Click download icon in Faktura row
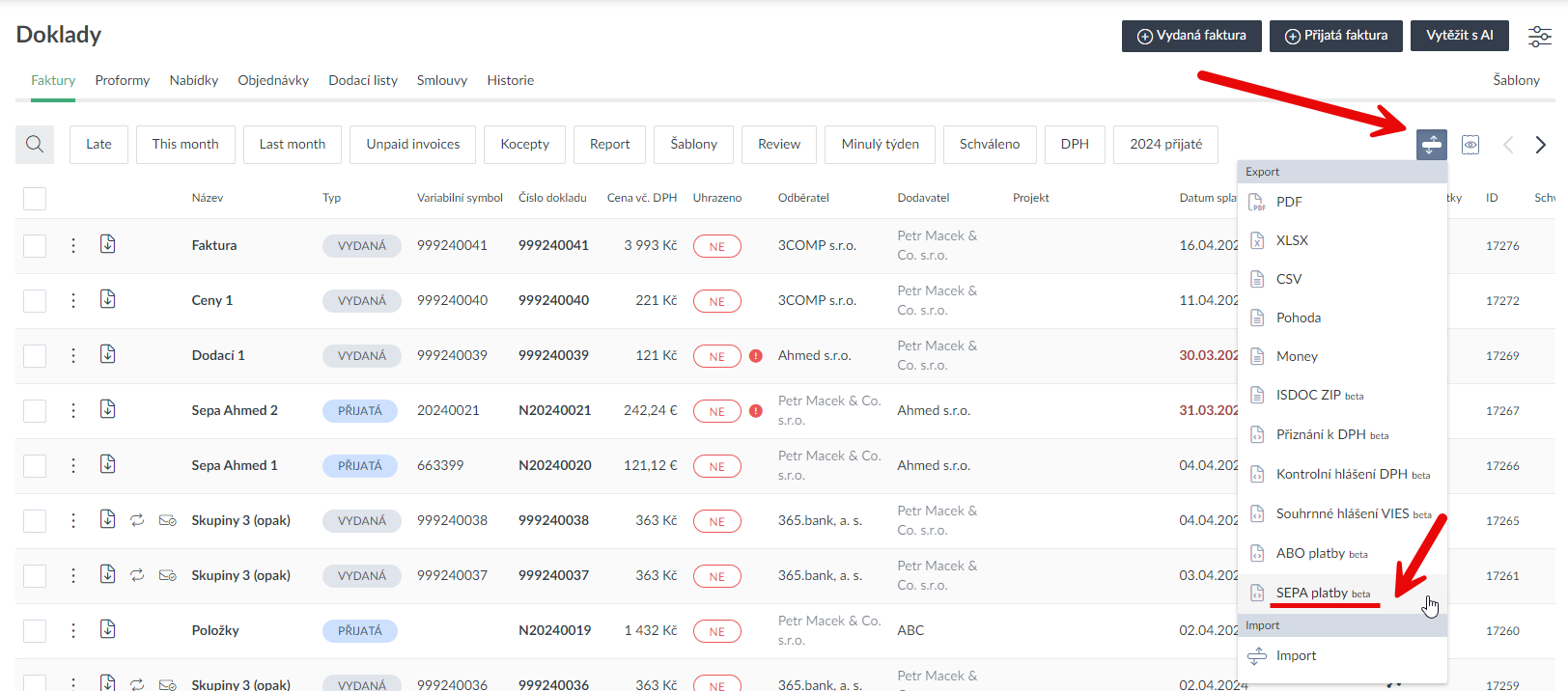The image size is (1568, 691). (x=108, y=244)
